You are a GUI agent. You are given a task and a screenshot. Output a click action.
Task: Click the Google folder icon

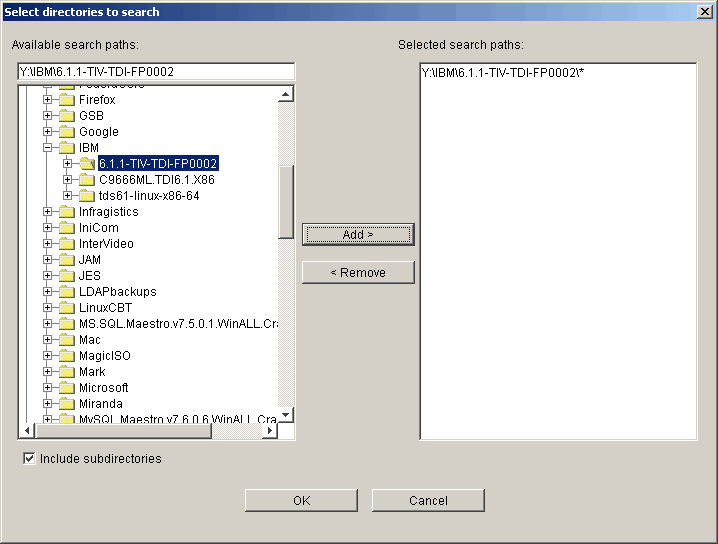[67, 132]
